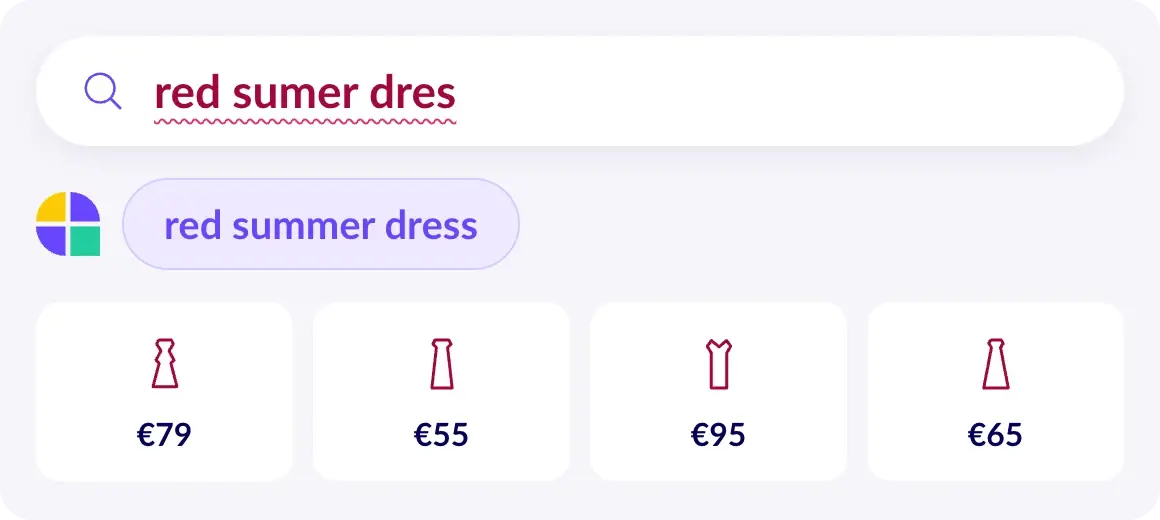Select the dress icon above €79
The width and height of the screenshot is (1160, 520).
click(x=165, y=363)
